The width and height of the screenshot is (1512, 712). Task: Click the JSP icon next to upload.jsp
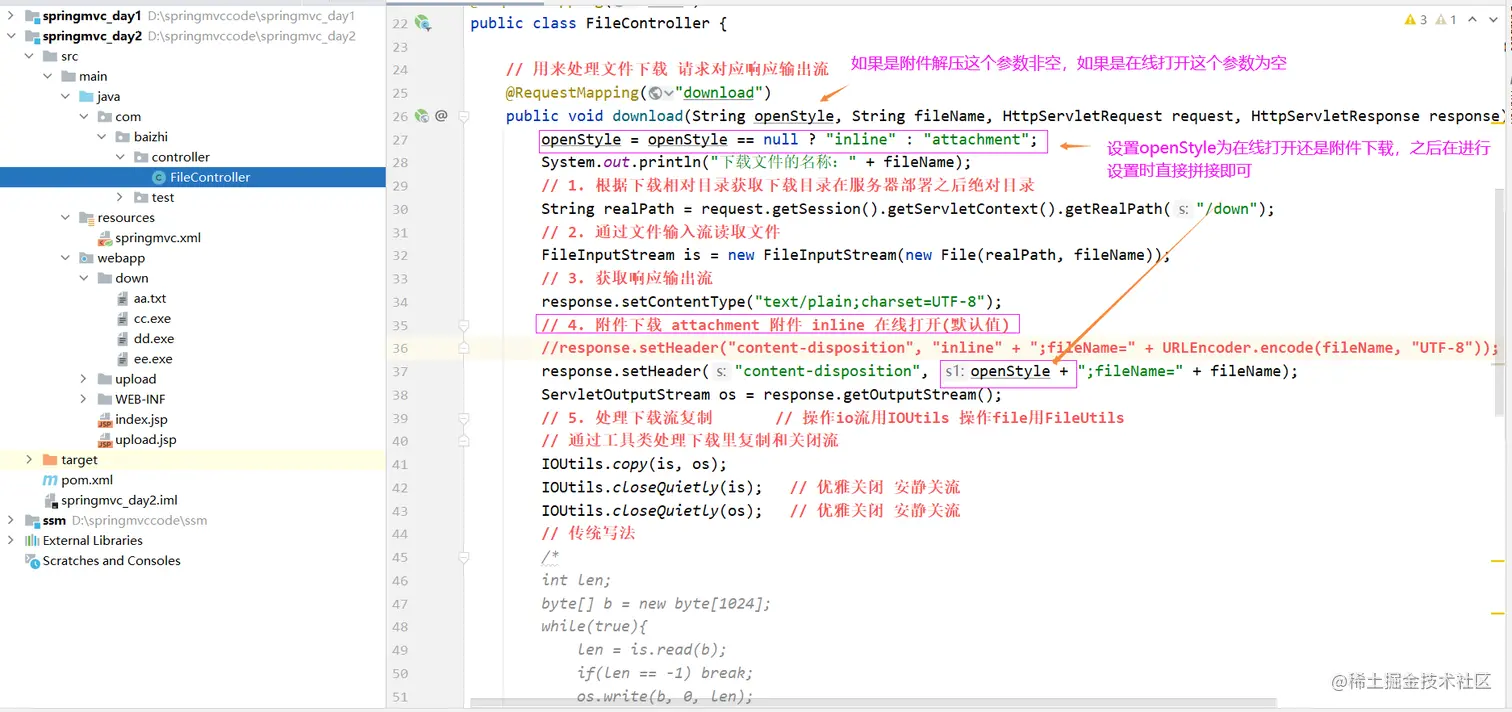[105, 439]
